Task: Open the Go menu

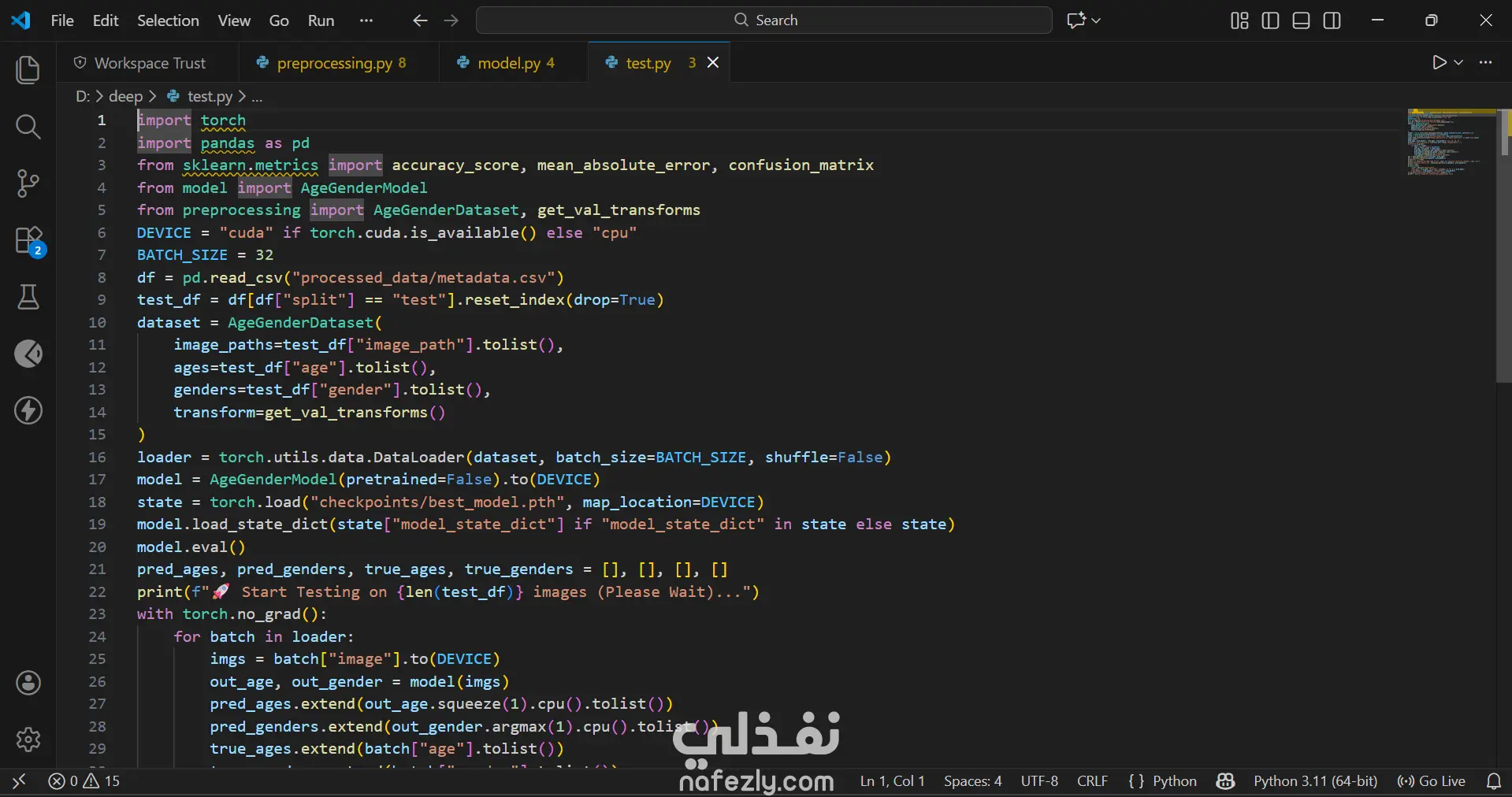Action: click(x=279, y=20)
